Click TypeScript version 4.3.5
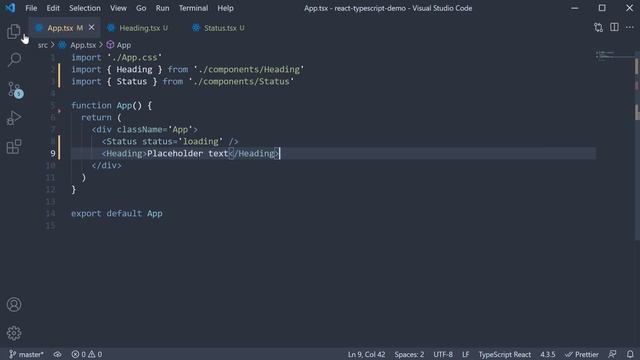 click(x=548, y=354)
